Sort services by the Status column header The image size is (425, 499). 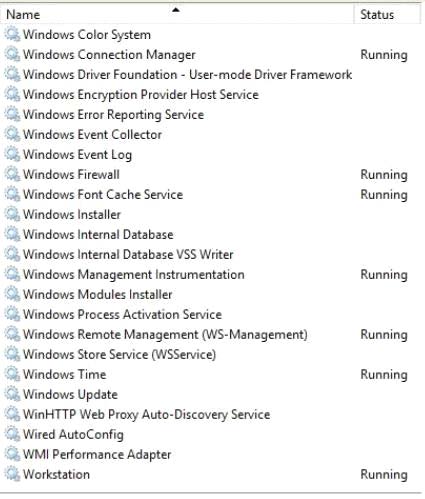pyautogui.click(x=387, y=14)
